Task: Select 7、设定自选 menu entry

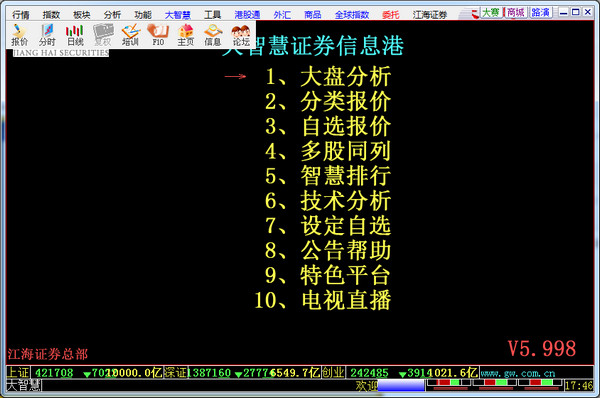Action: coord(328,225)
